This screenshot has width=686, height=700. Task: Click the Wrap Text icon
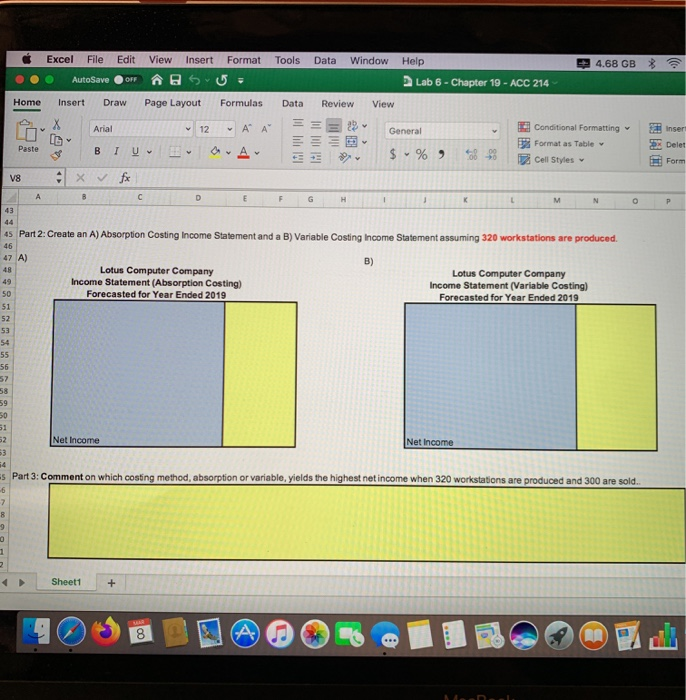pyautogui.click(x=352, y=125)
